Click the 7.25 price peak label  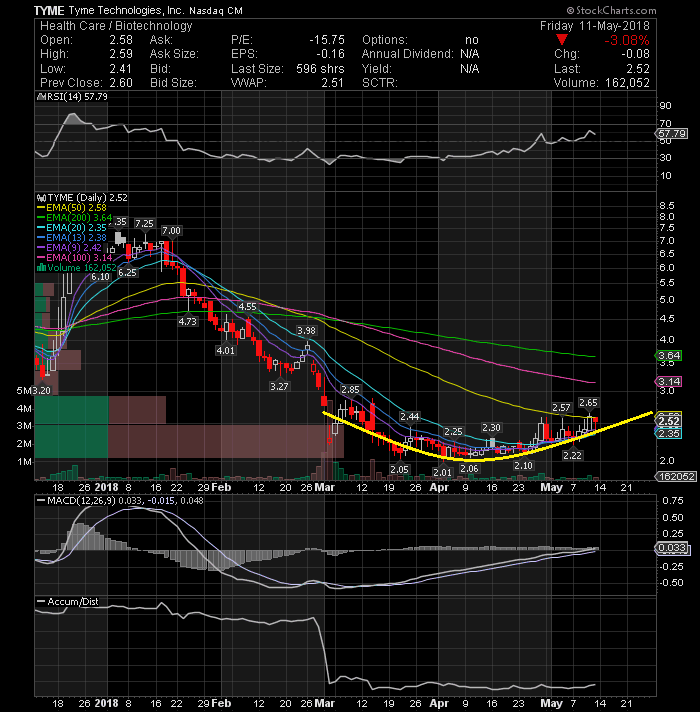point(144,223)
